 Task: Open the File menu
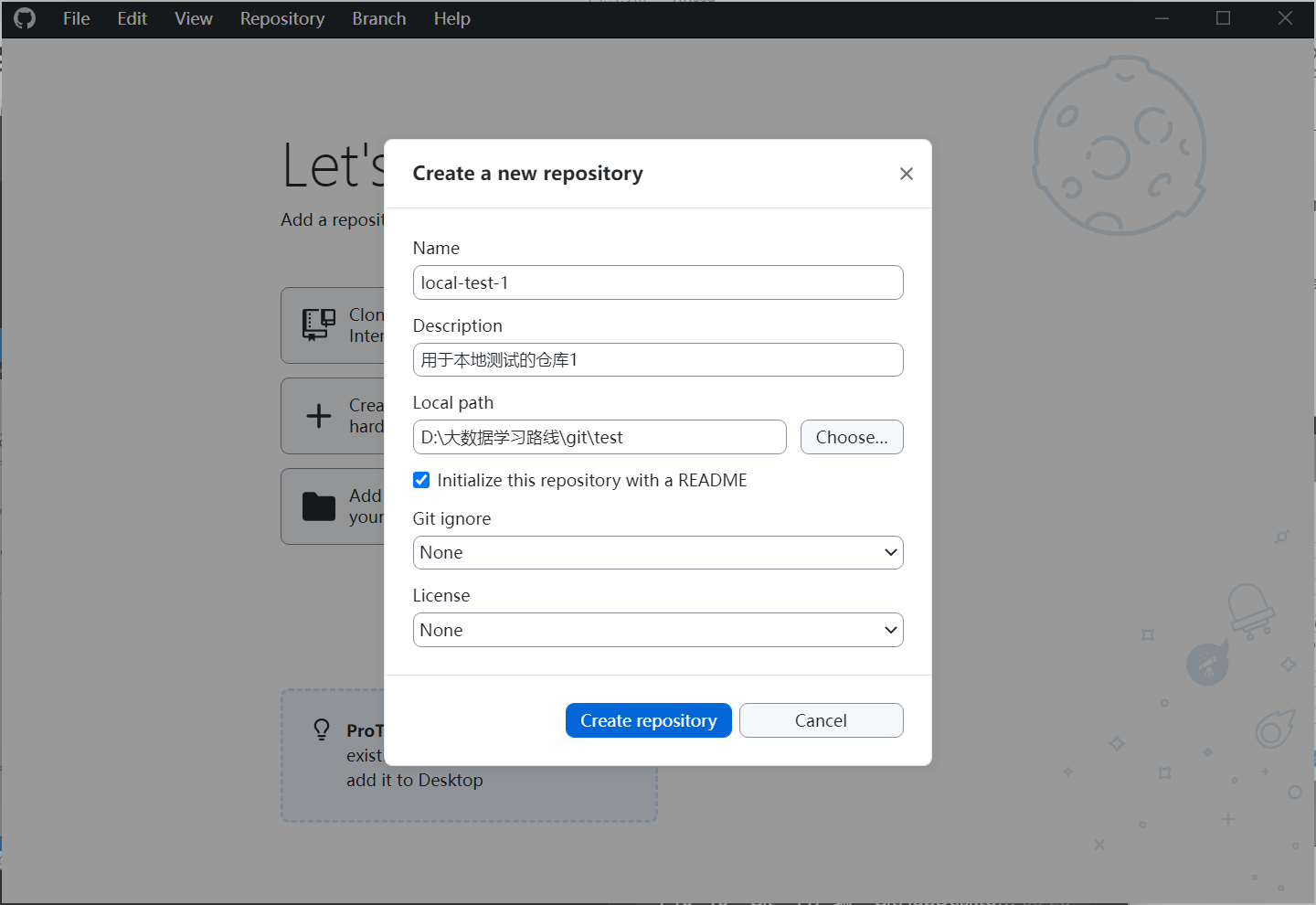pyautogui.click(x=77, y=18)
